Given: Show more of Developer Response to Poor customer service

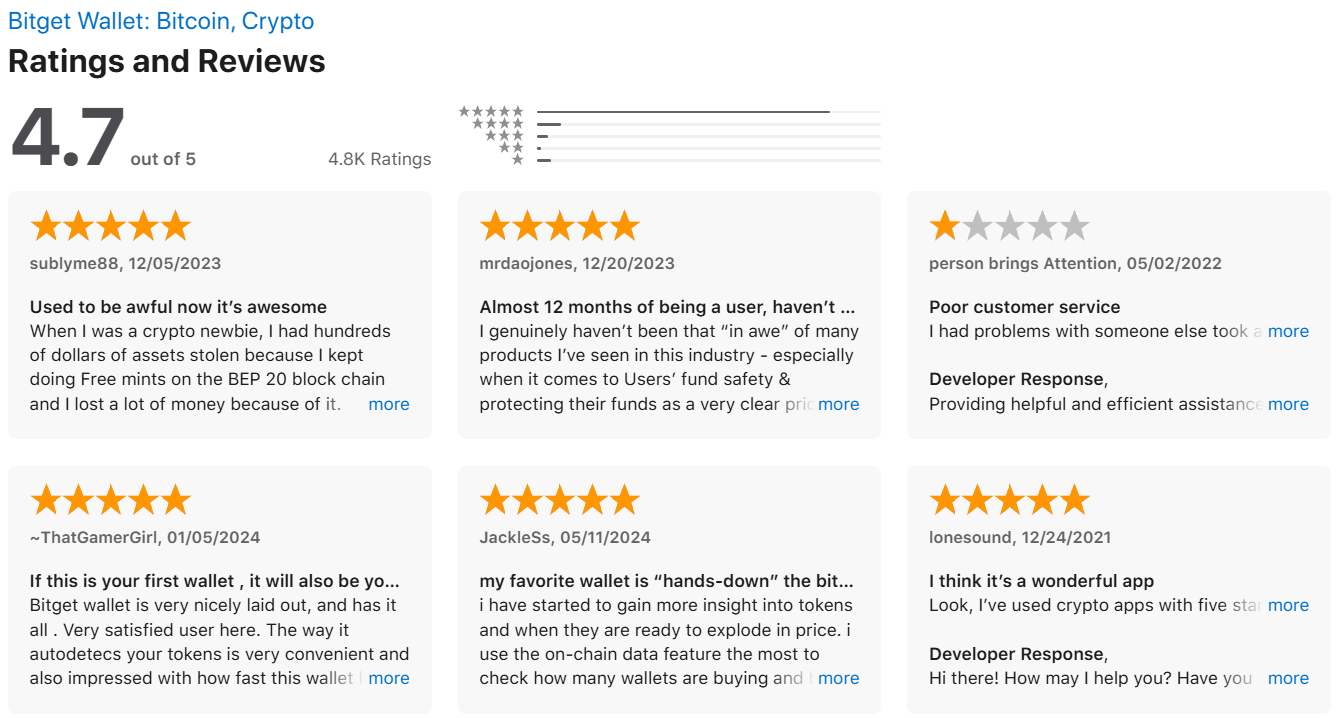Looking at the screenshot, I should [1288, 404].
